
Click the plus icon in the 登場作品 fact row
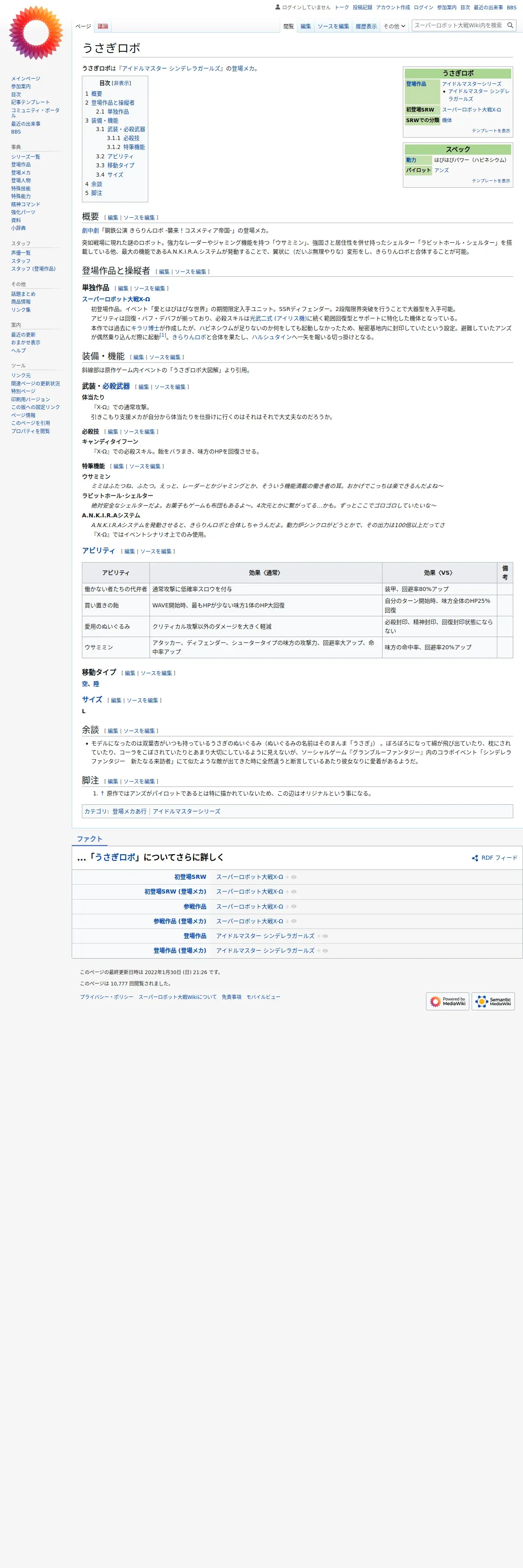(319, 936)
